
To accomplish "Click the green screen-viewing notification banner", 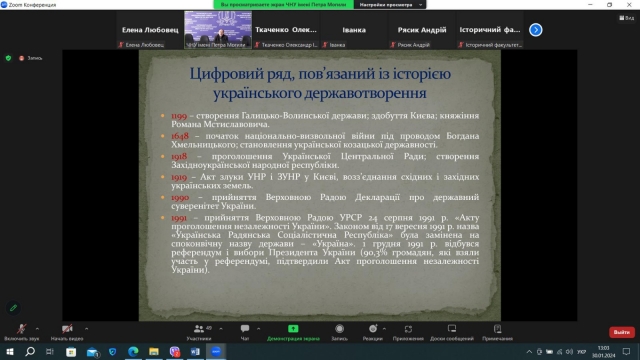I will [x=283, y=4].
